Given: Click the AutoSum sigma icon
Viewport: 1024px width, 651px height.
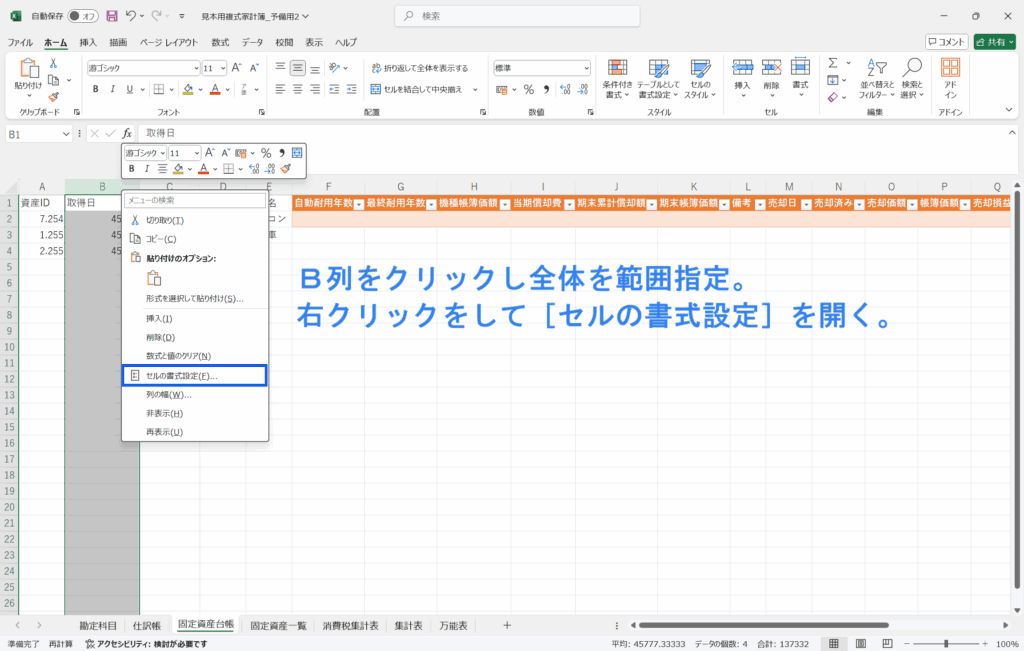Looking at the screenshot, I should (x=833, y=63).
